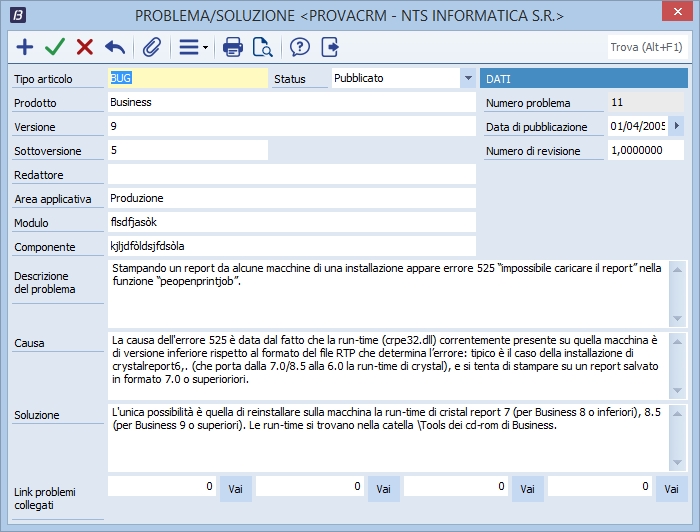Screen dimensions: 700x532
Task: Click the first Link problemi collegati field
Action: (x=162, y=486)
